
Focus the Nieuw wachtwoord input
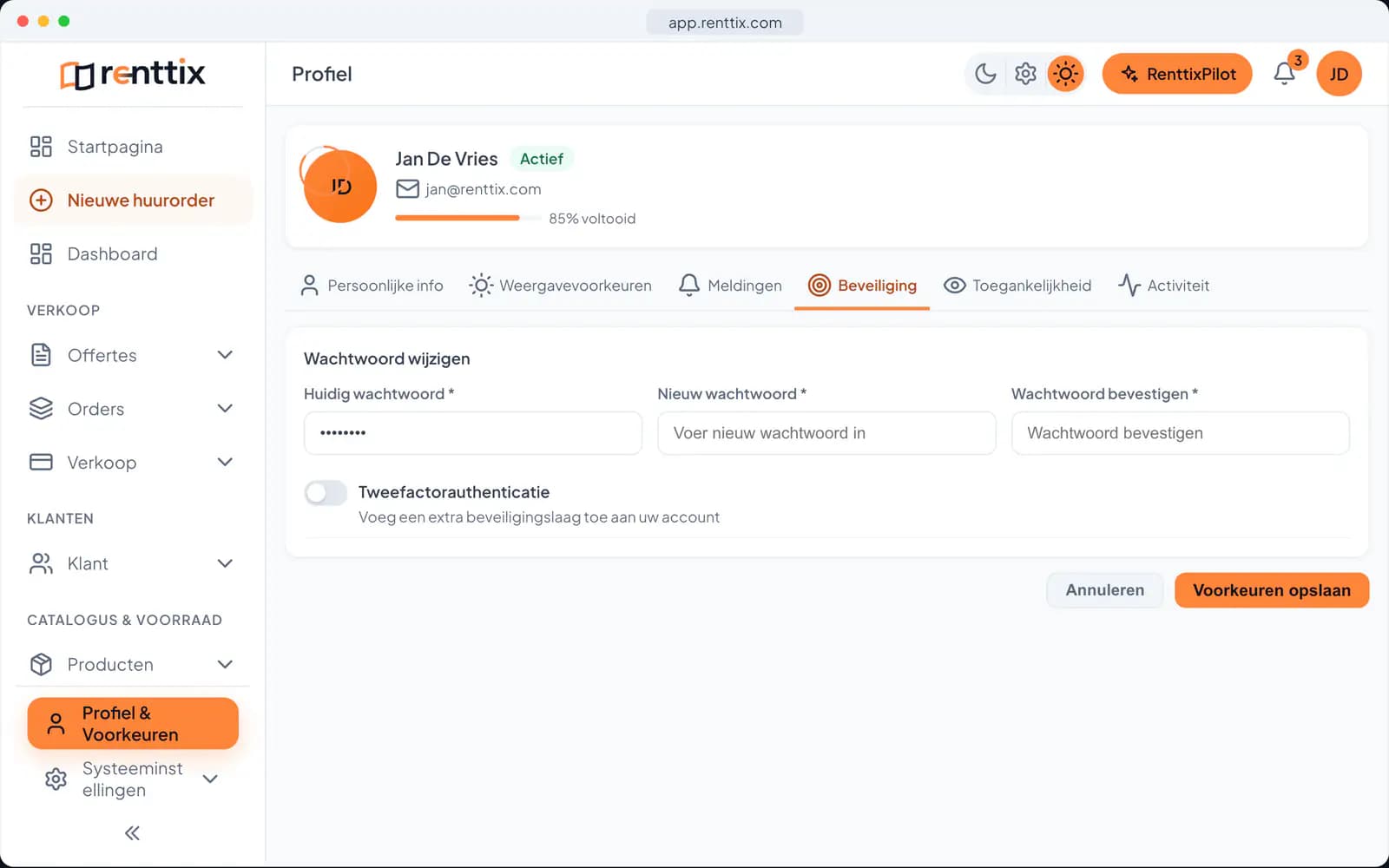[826, 433]
